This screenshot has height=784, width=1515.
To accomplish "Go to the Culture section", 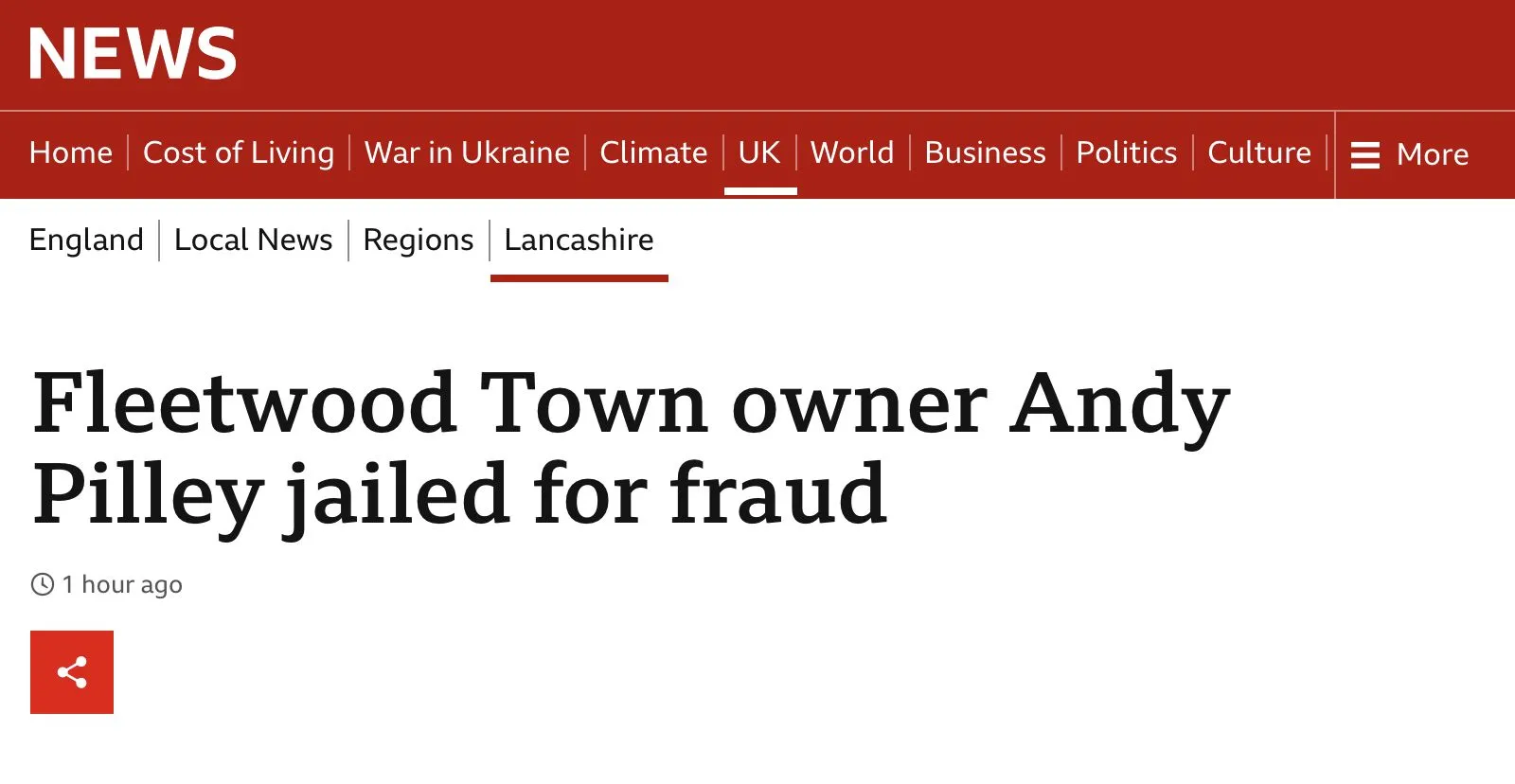I will click(1259, 153).
